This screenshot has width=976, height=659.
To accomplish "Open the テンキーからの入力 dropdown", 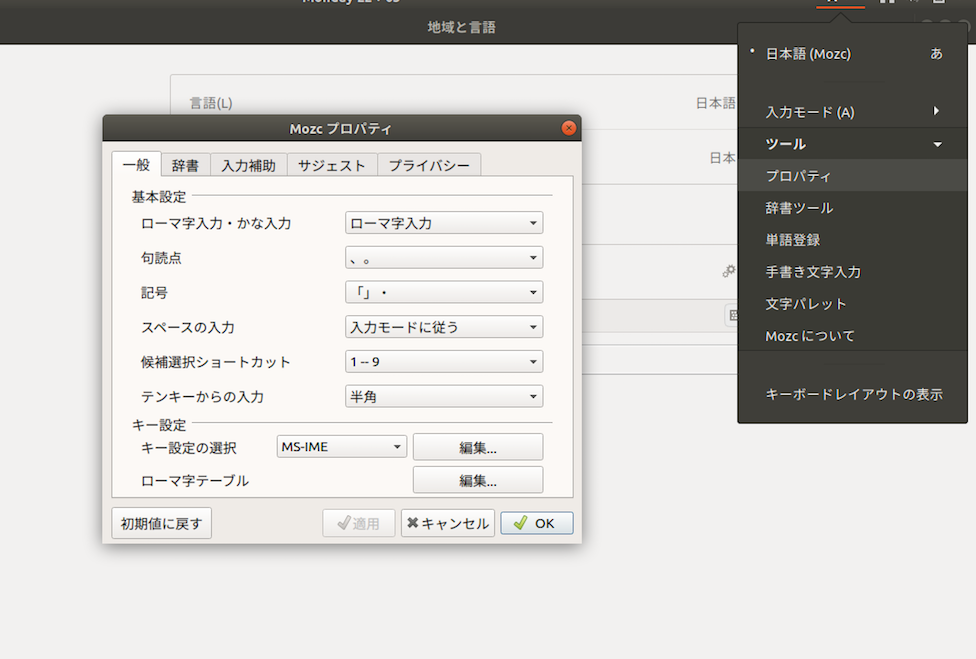I will tap(444, 396).
